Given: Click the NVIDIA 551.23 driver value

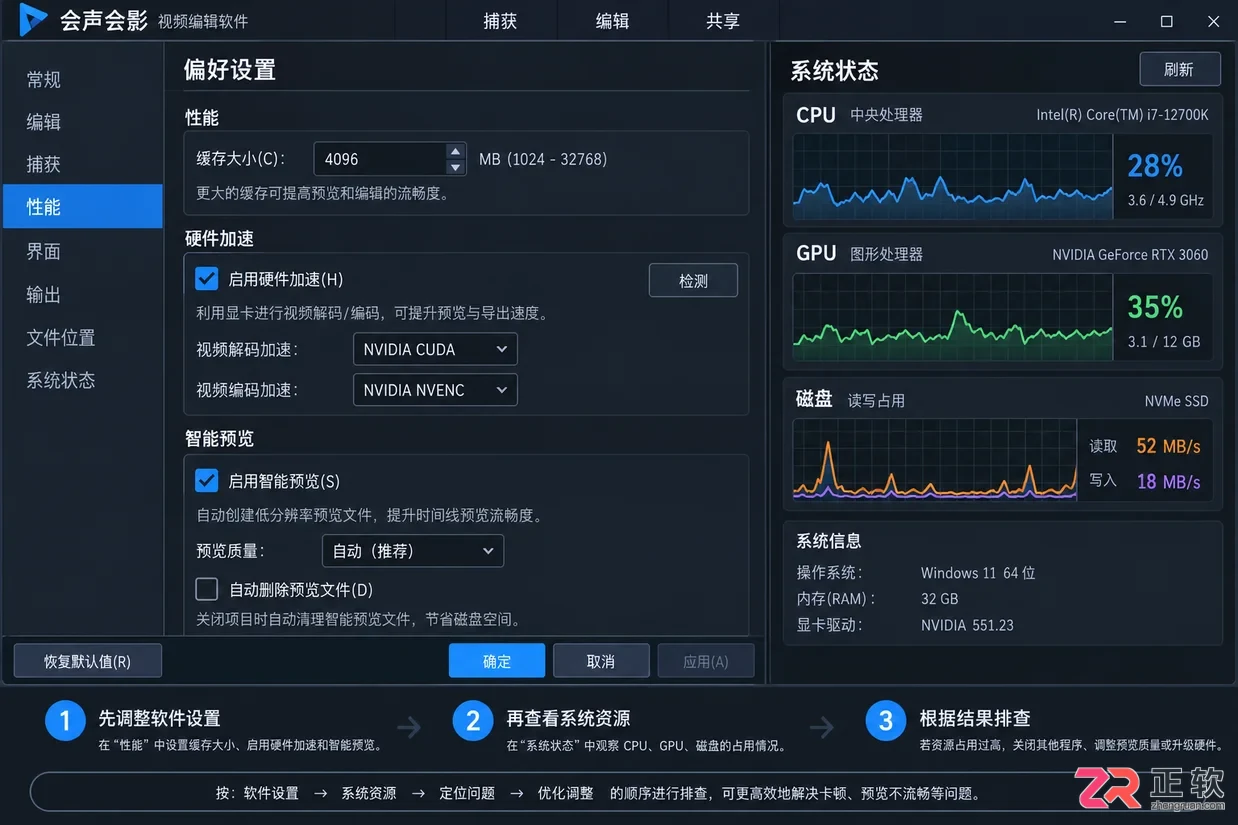Looking at the screenshot, I should (967, 625).
